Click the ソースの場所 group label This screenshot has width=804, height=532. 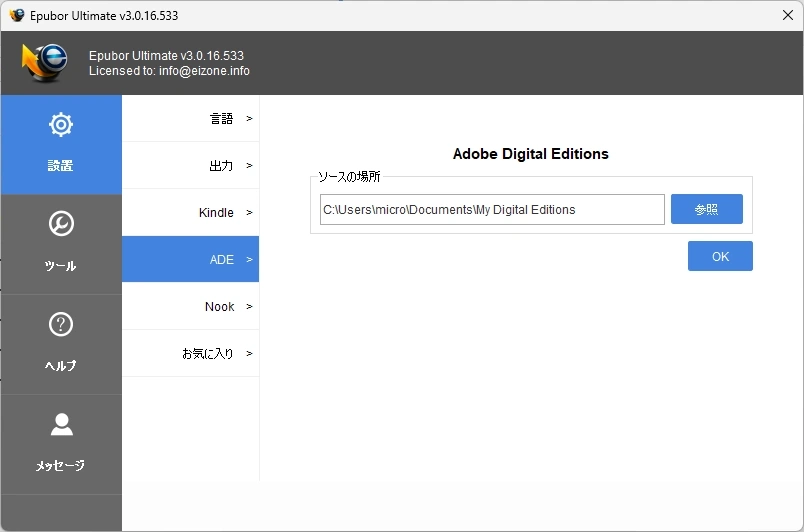pyautogui.click(x=349, y=177)
